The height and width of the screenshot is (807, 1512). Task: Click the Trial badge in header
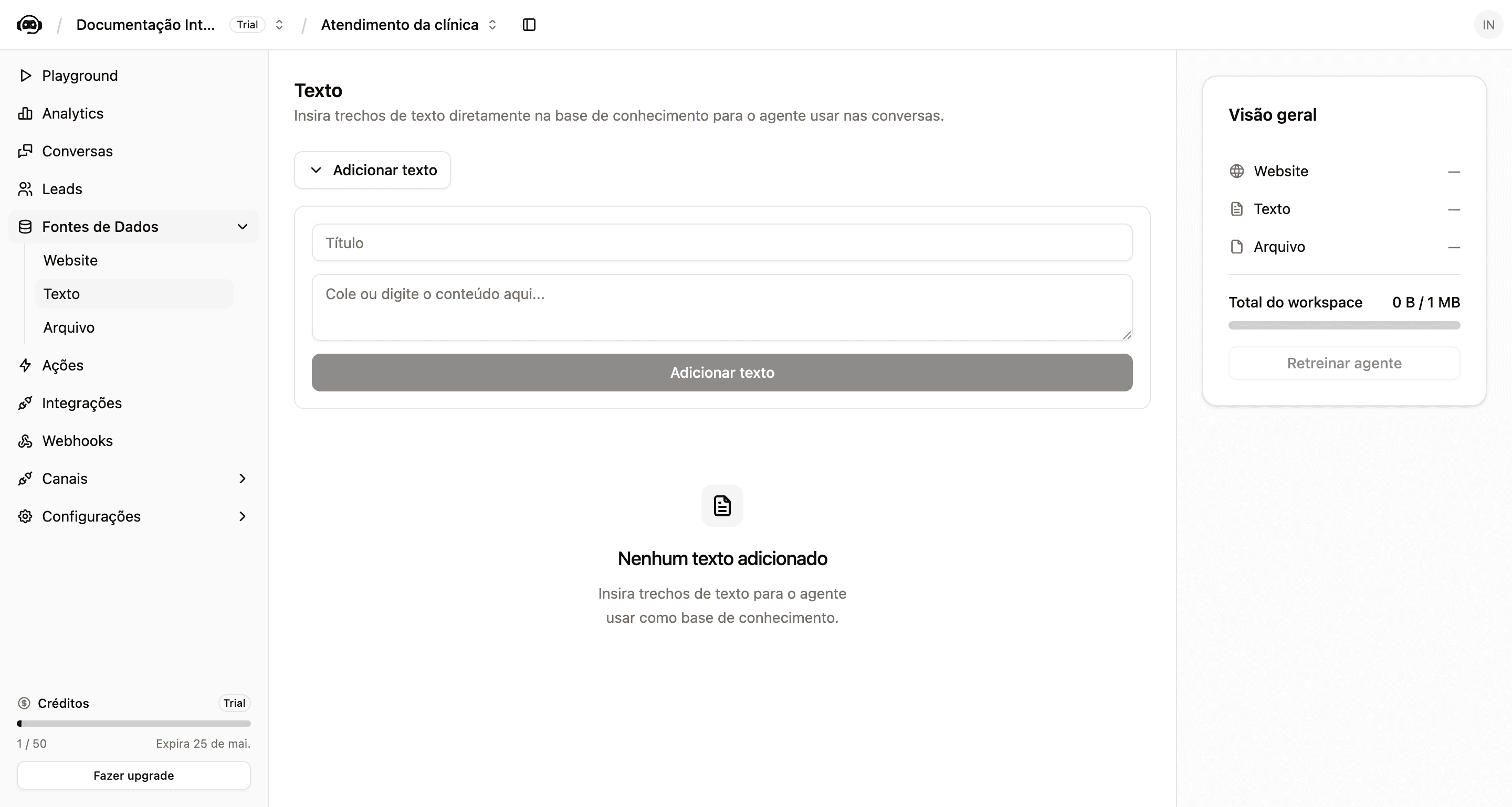[x=247, y=25]
